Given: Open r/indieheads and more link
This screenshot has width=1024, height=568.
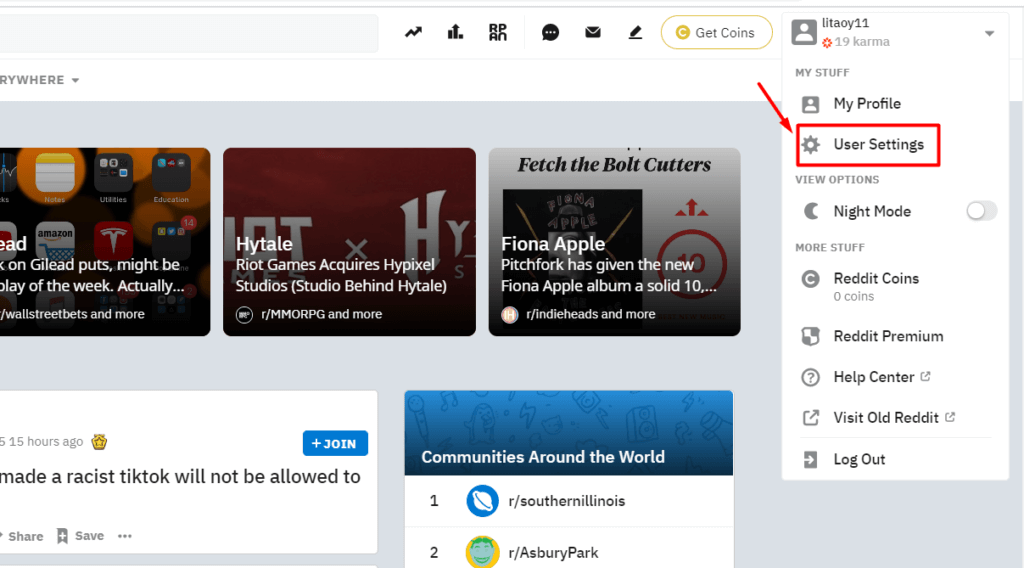Looking at the screenshot, I should point(590,314).
